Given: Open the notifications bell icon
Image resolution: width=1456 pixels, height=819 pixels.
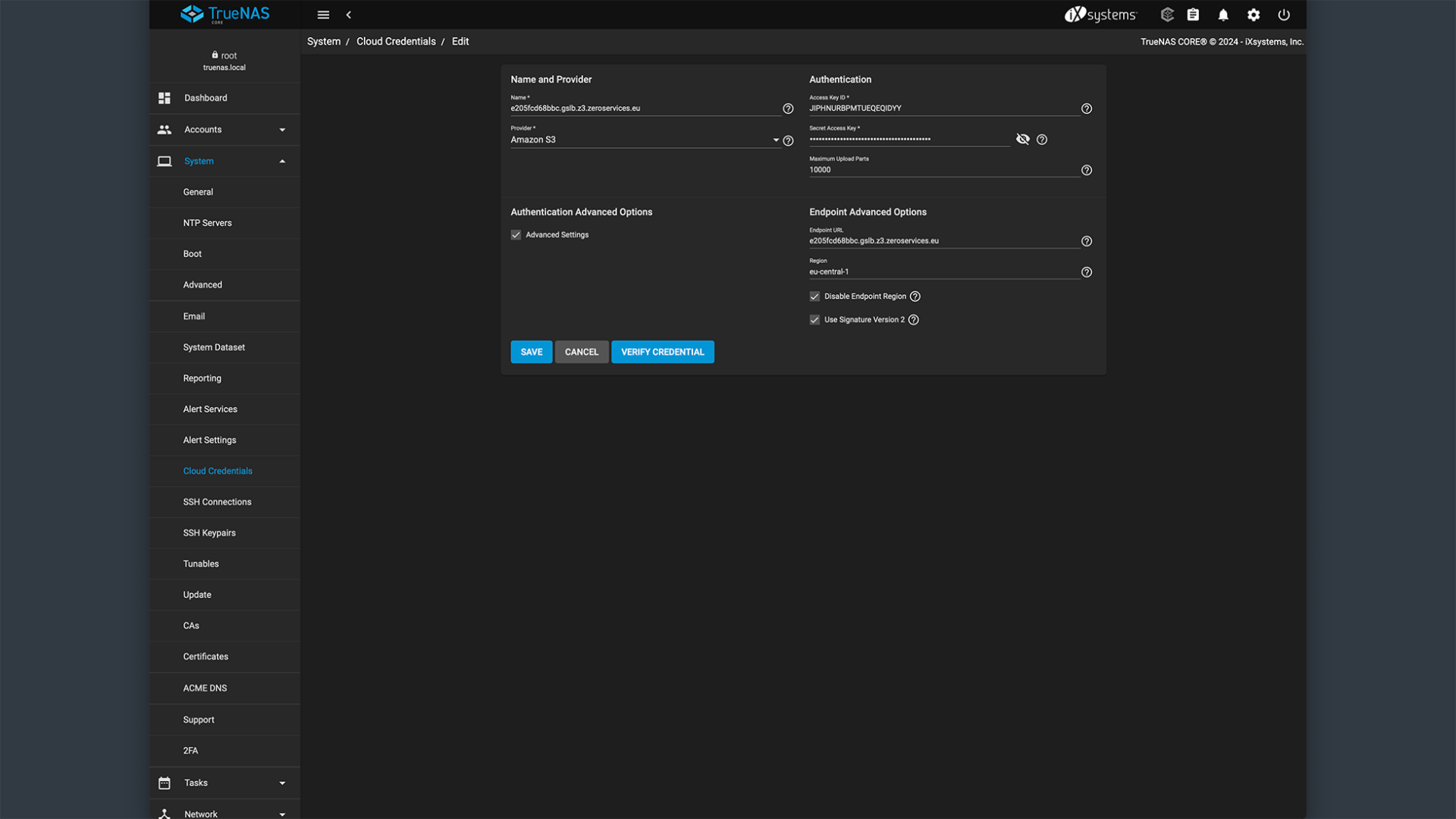Looking at the screenshot, I should pos(1223,14).
